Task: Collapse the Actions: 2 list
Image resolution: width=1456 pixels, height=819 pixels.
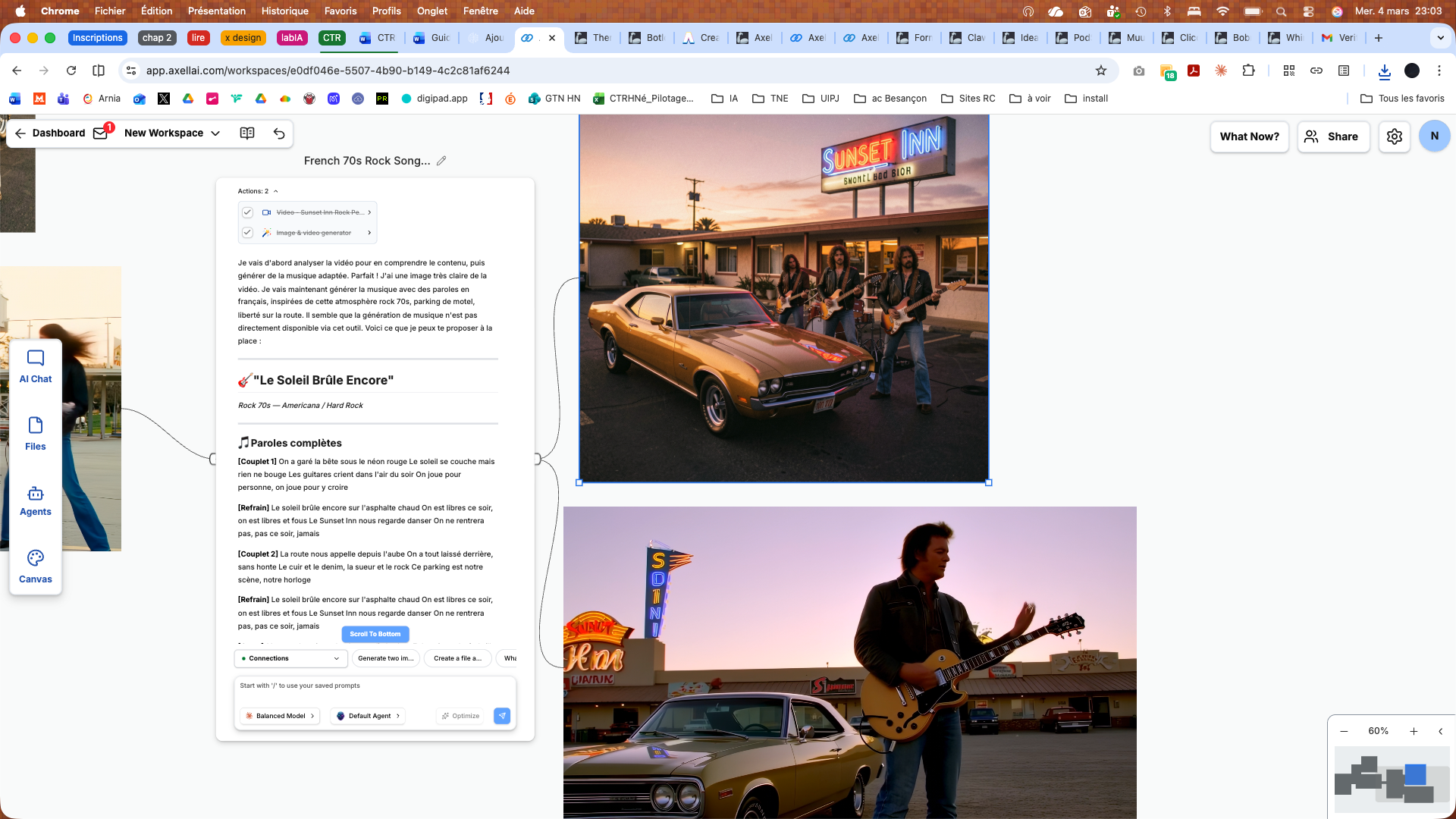Action: [275, 191]
